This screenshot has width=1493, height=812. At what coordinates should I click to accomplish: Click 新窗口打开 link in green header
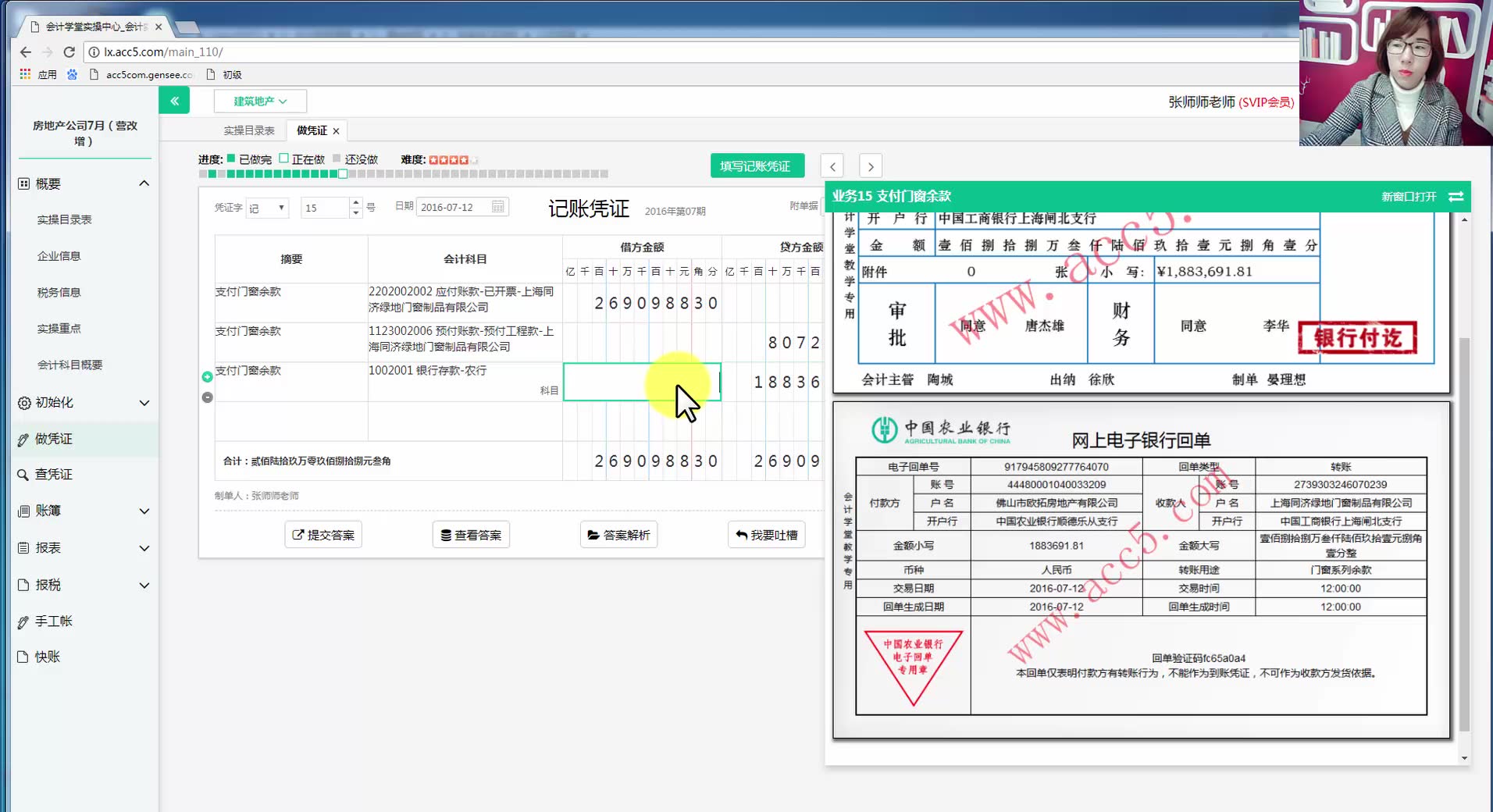1409,197
